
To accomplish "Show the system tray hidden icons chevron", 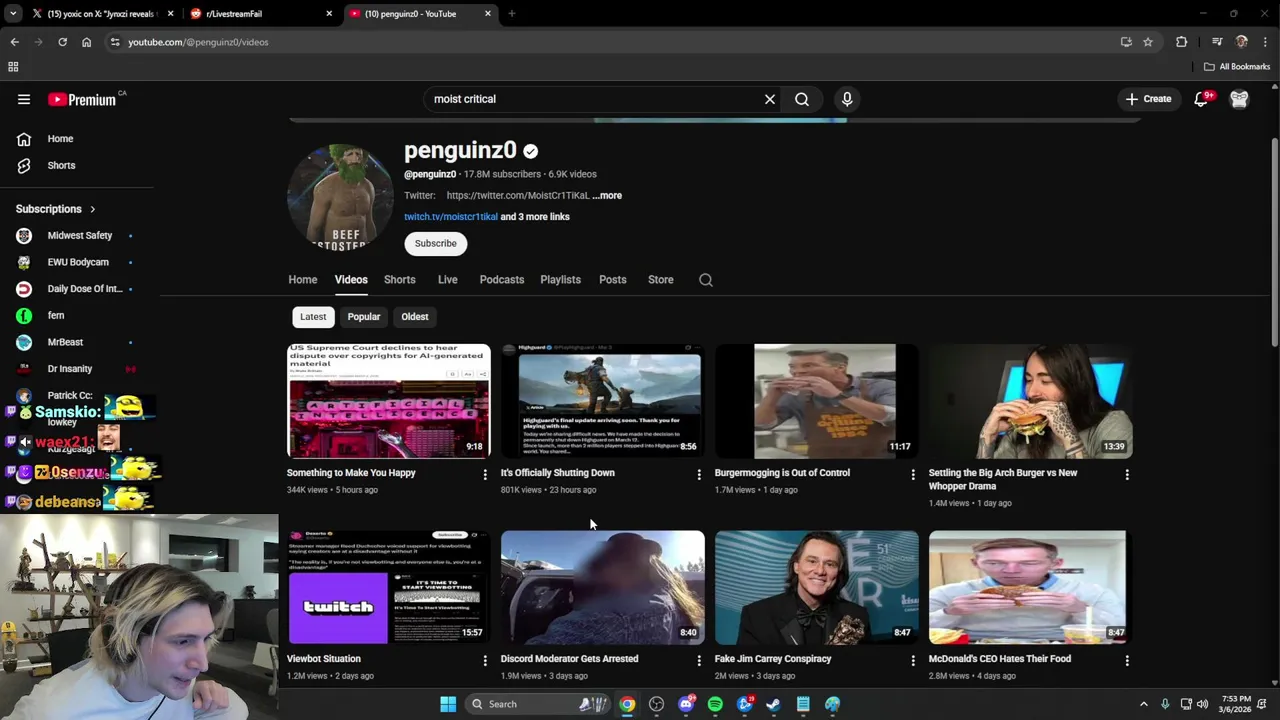I will point(1143,704).
